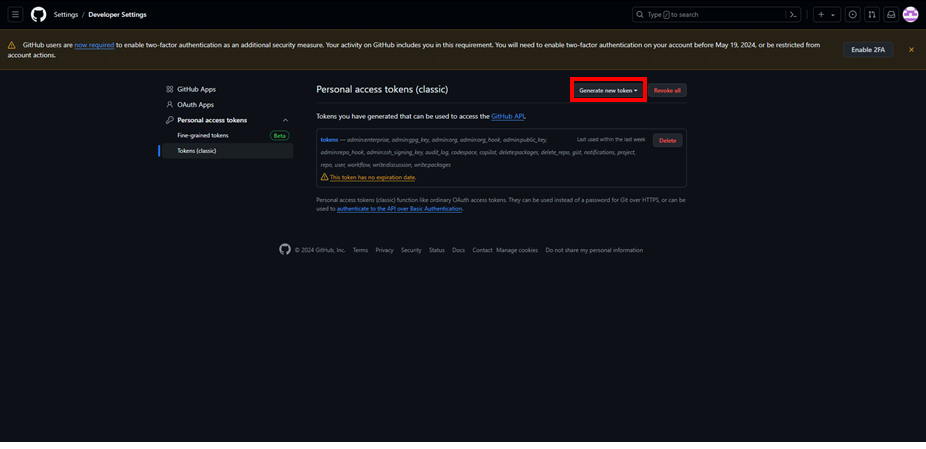The width and height of the screenshot is (926, 449).
Task: Open the command palette icon
Action: point(793,14)
